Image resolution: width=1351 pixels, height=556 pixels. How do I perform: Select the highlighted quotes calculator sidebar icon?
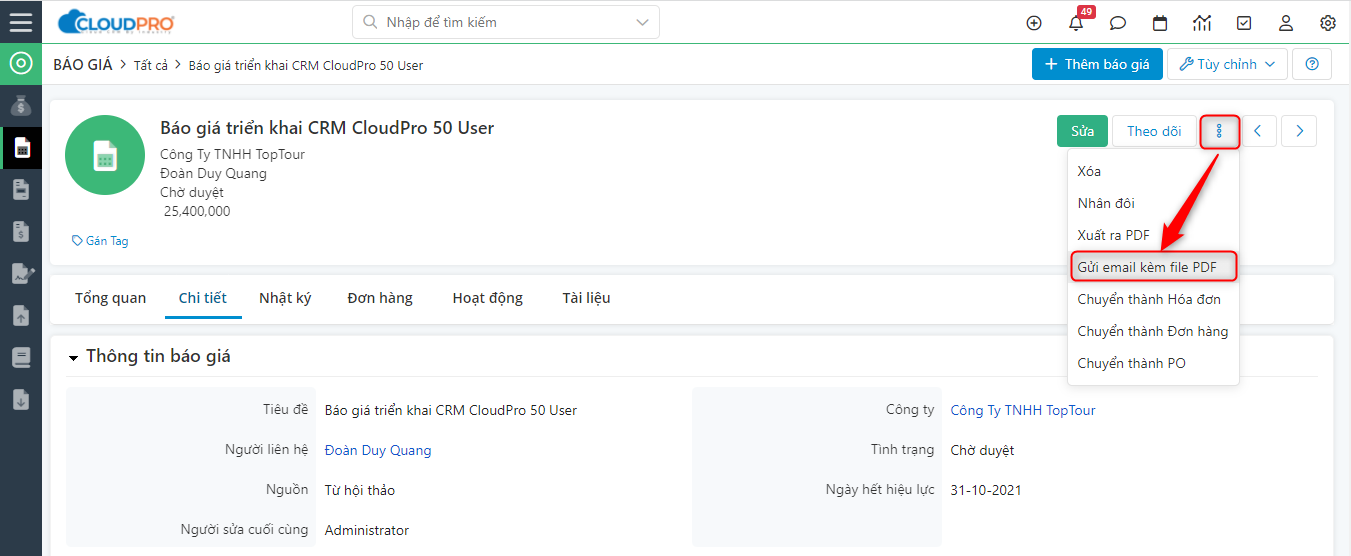[21, 148]
